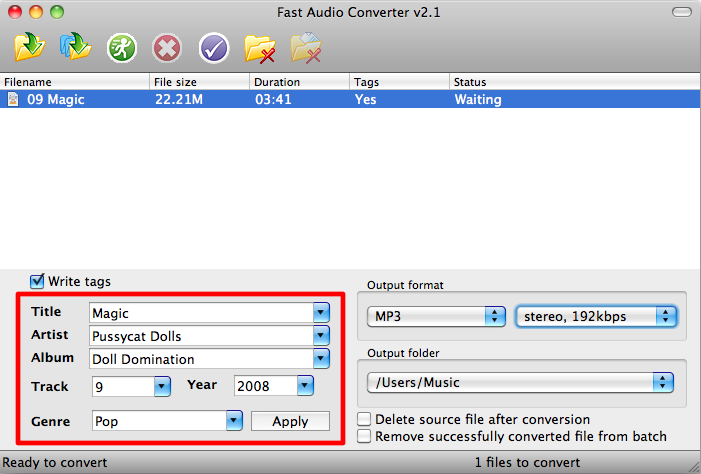Click the remove all files folder icon
The width and height of the screenshot is (701, 474).
[306, 47]
